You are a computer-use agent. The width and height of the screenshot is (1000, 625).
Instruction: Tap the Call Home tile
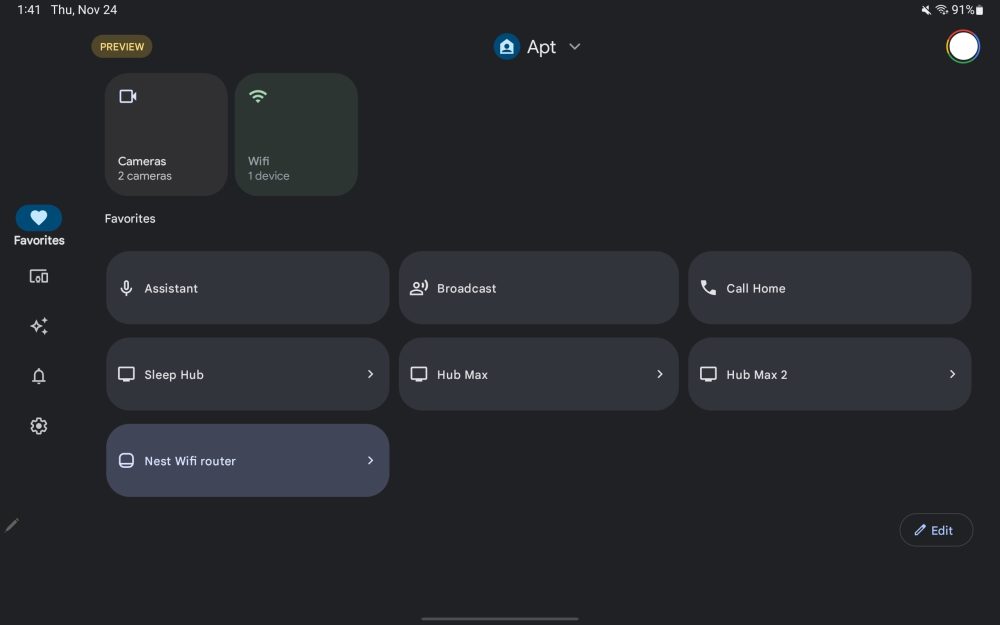[x=829, y=288]
